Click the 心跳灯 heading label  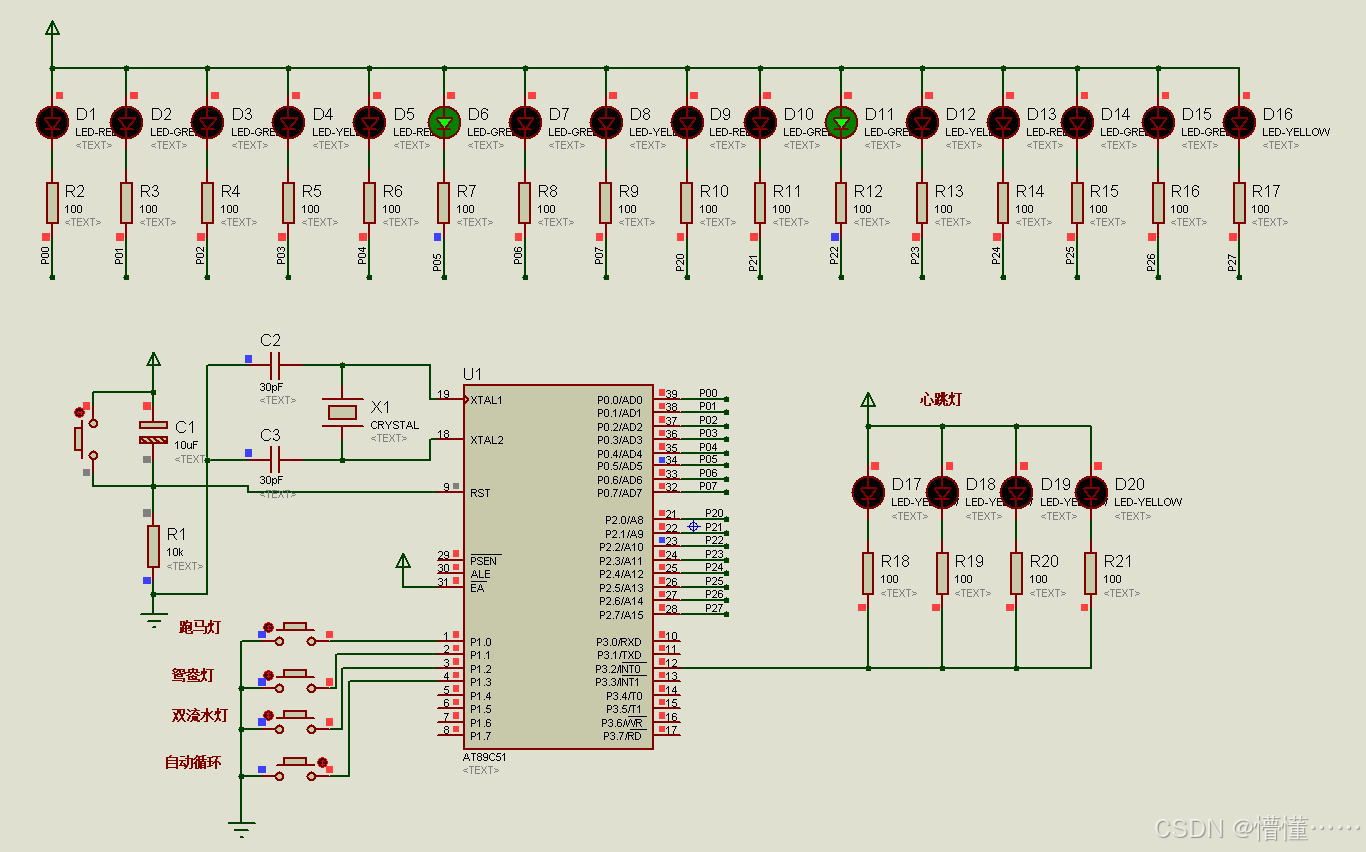tap(940, 399)
